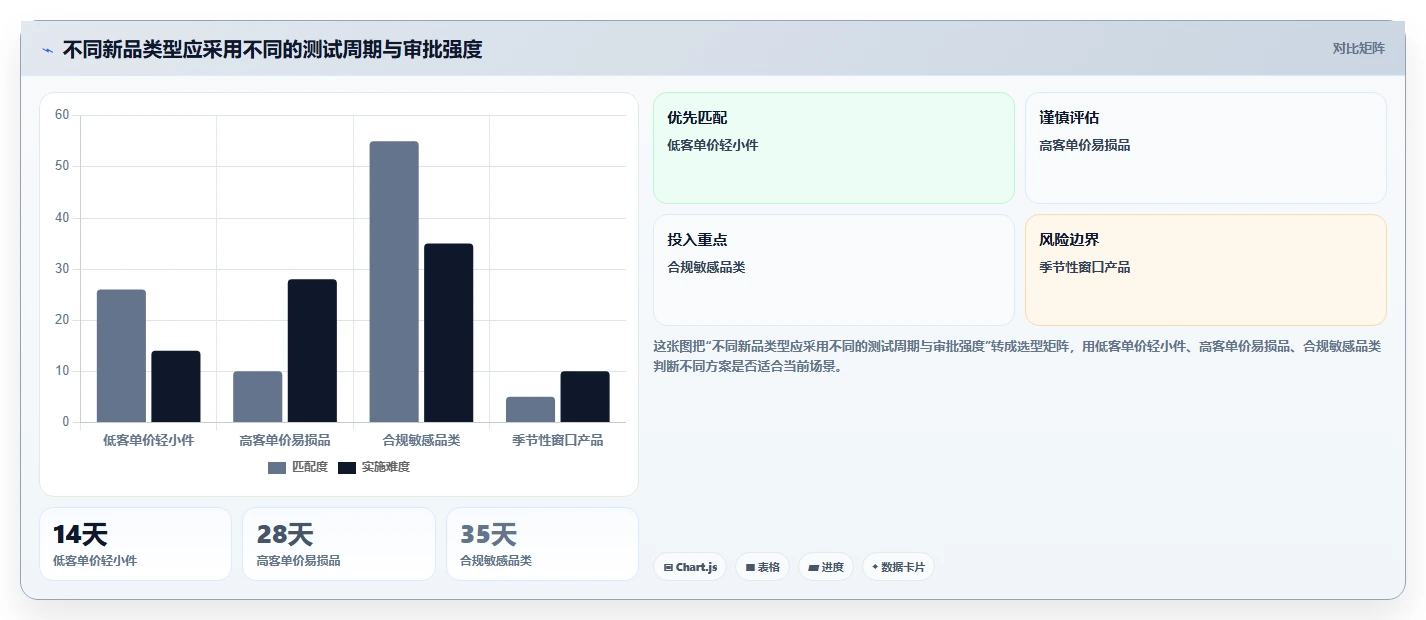Click 低客单价轻小件 text in 优先匹配 card

(x=713, y=145)
